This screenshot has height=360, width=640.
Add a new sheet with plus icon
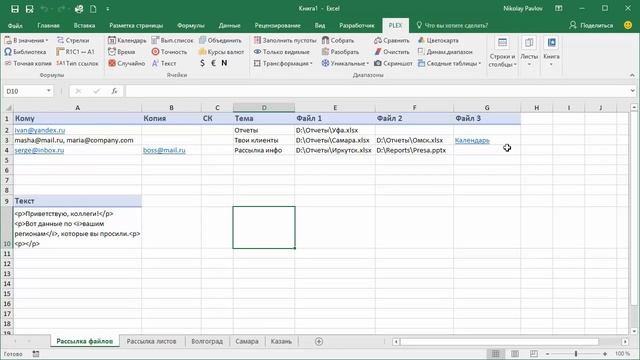coord(319,341)
